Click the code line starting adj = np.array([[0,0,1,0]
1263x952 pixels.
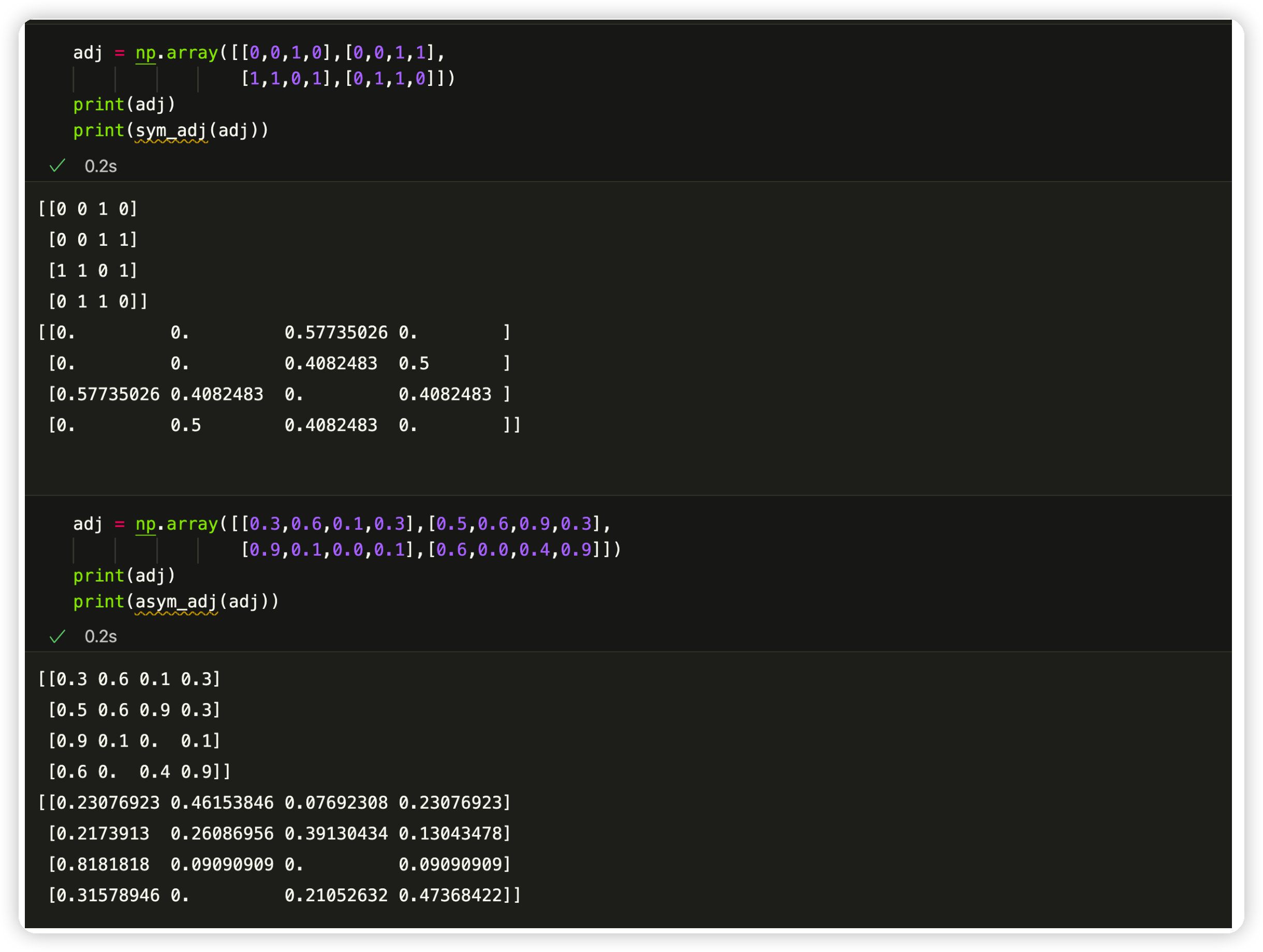click(259, 52)
